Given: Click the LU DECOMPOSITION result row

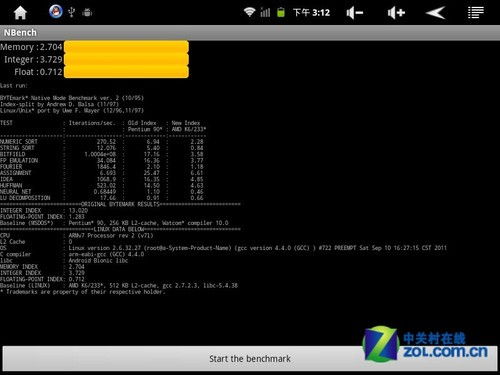Looking at the screenshot, I should 102,198.
